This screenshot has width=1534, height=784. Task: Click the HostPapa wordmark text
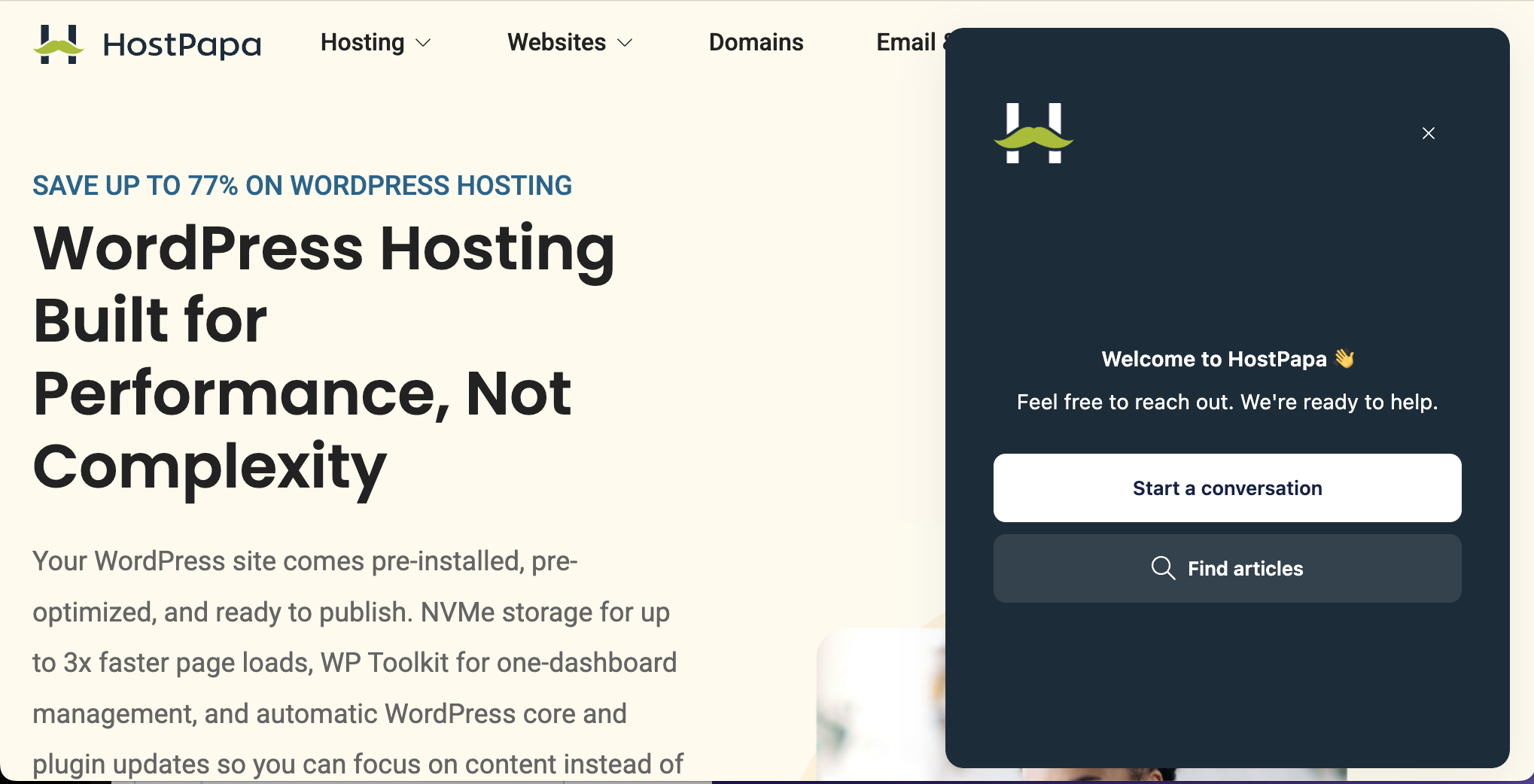182,45
